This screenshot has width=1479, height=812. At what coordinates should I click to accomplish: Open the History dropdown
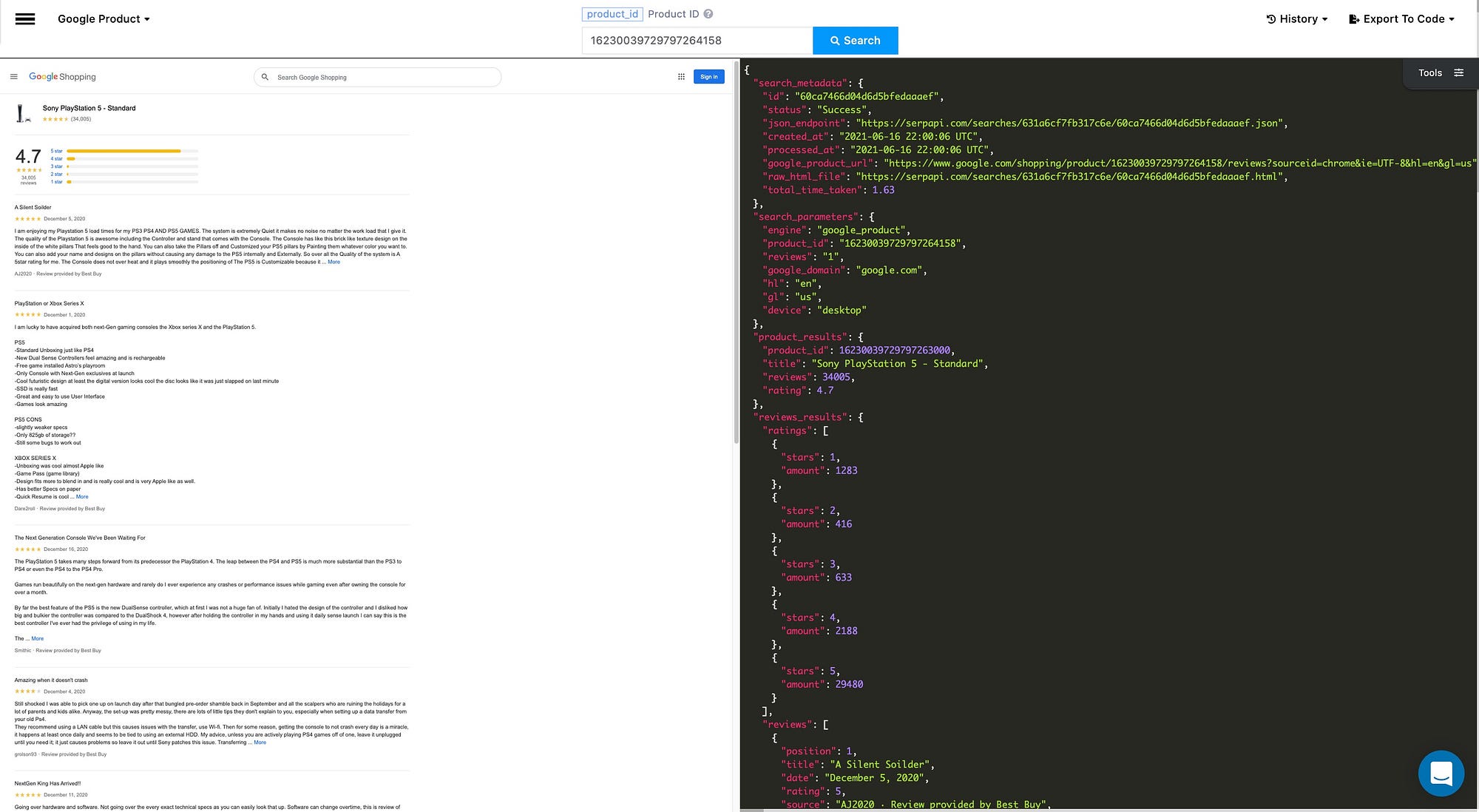1297,19
